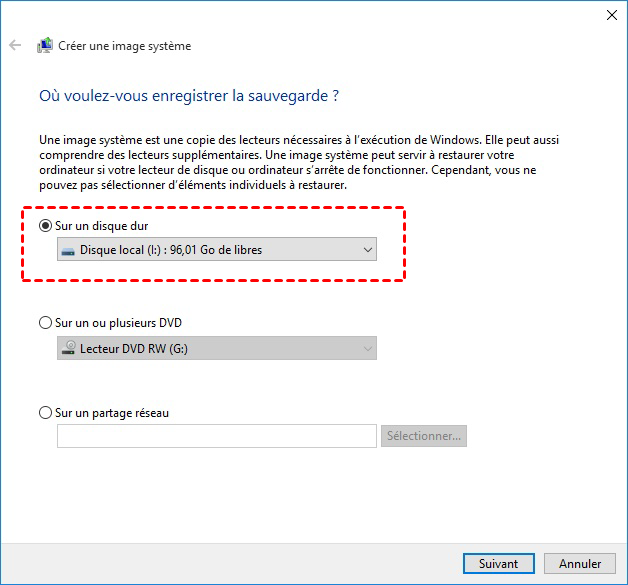The image size is (628, 585).
Task: Open the Disque local (I:) dropdown
Action: point(216,250)
